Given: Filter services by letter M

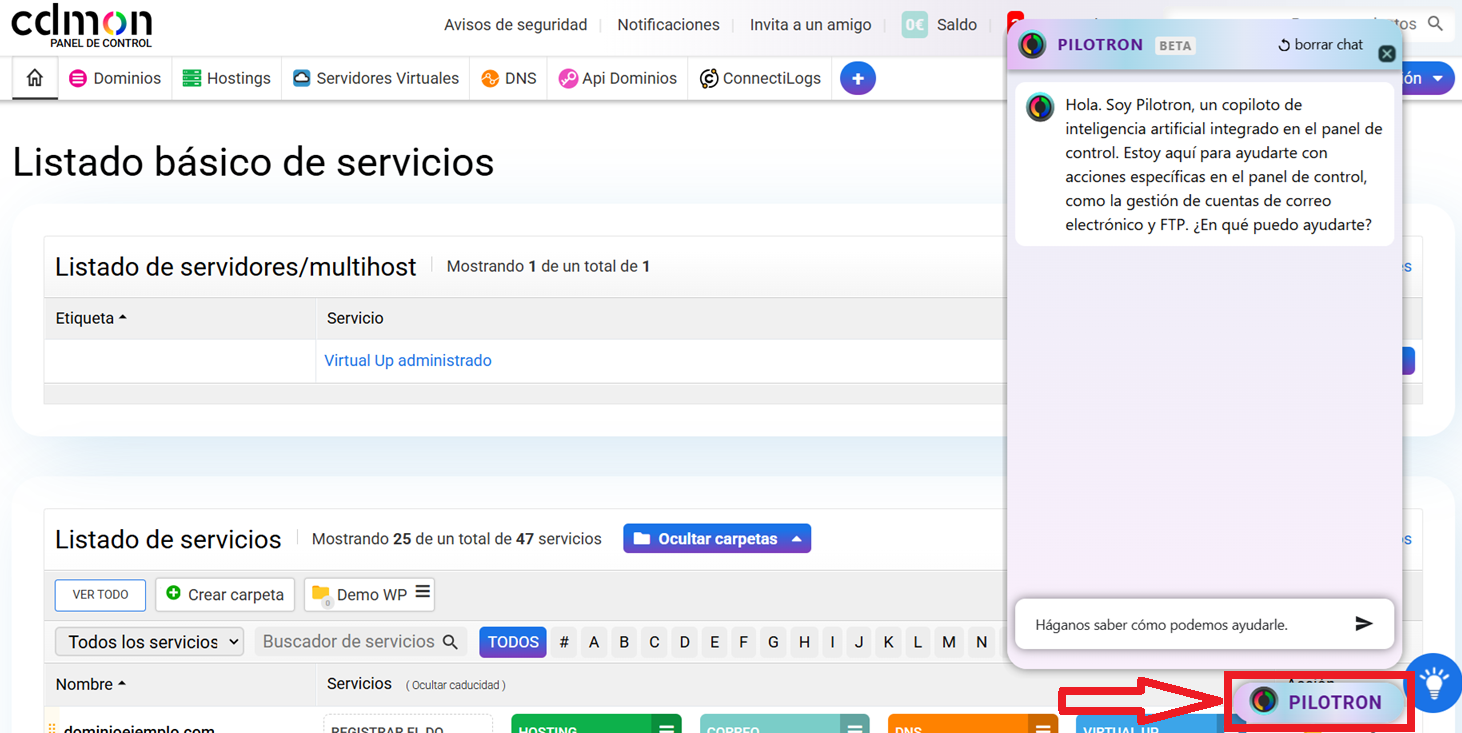Looking at the screenshot, I should pos(949,642).
